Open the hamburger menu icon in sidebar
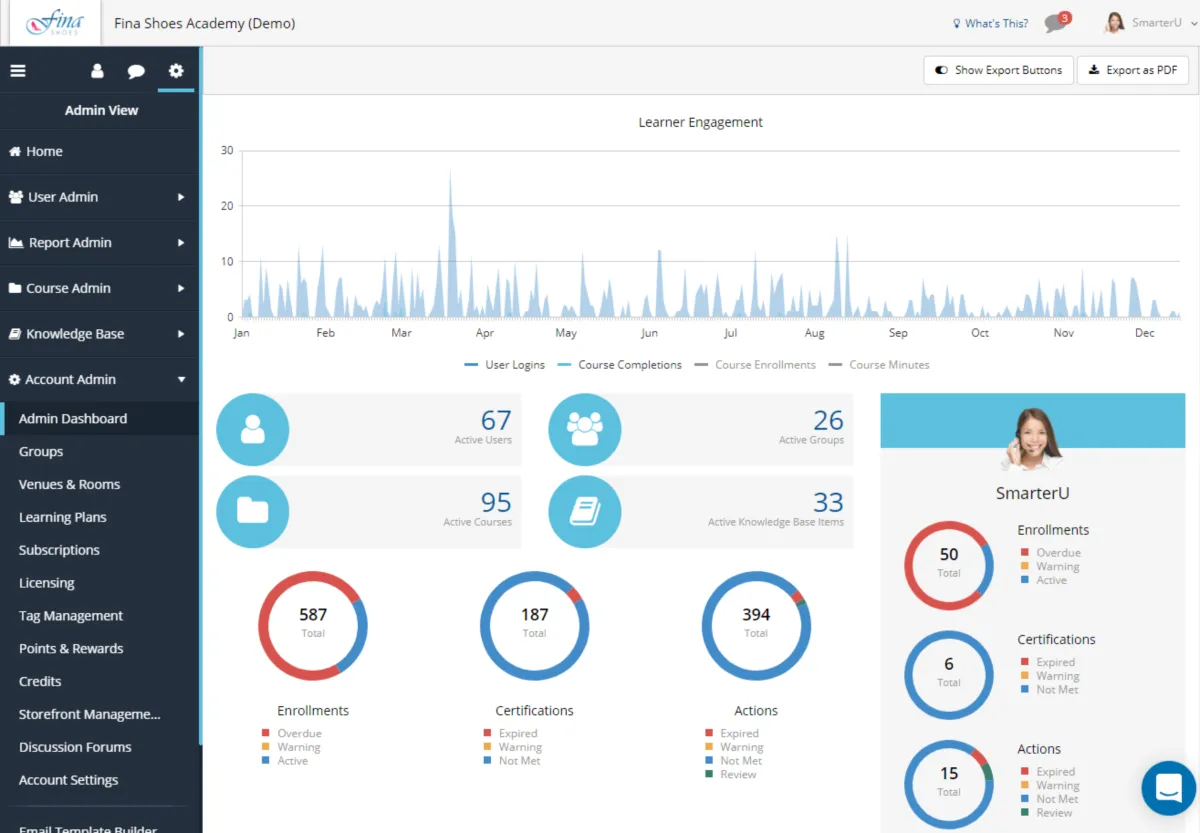 tap(18, 71)
